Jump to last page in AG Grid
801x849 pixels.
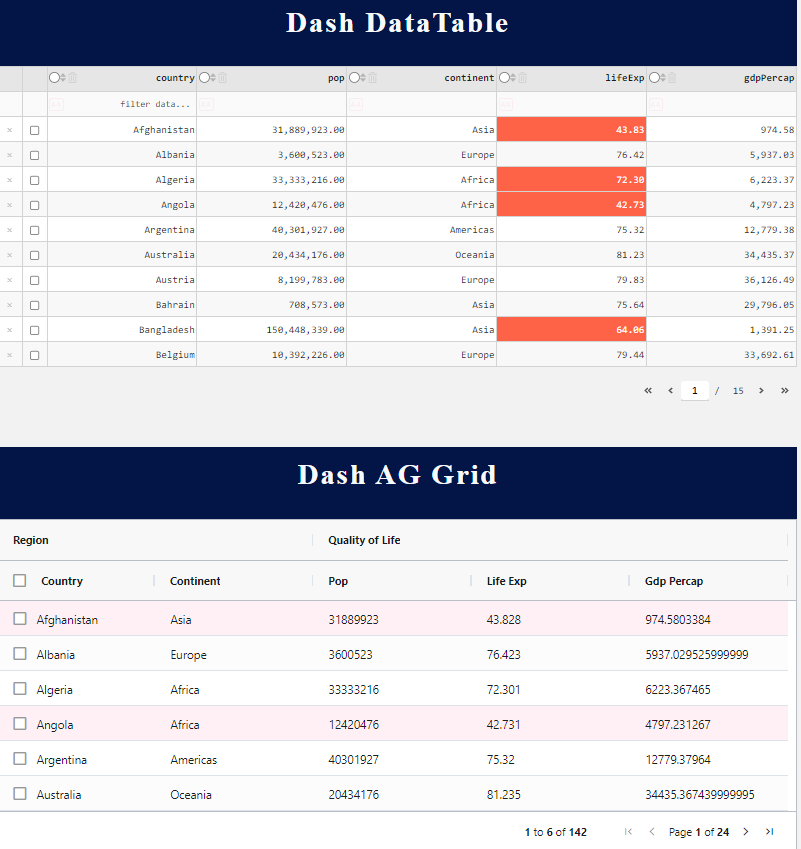pyautogui.click(x=769, y=832)
